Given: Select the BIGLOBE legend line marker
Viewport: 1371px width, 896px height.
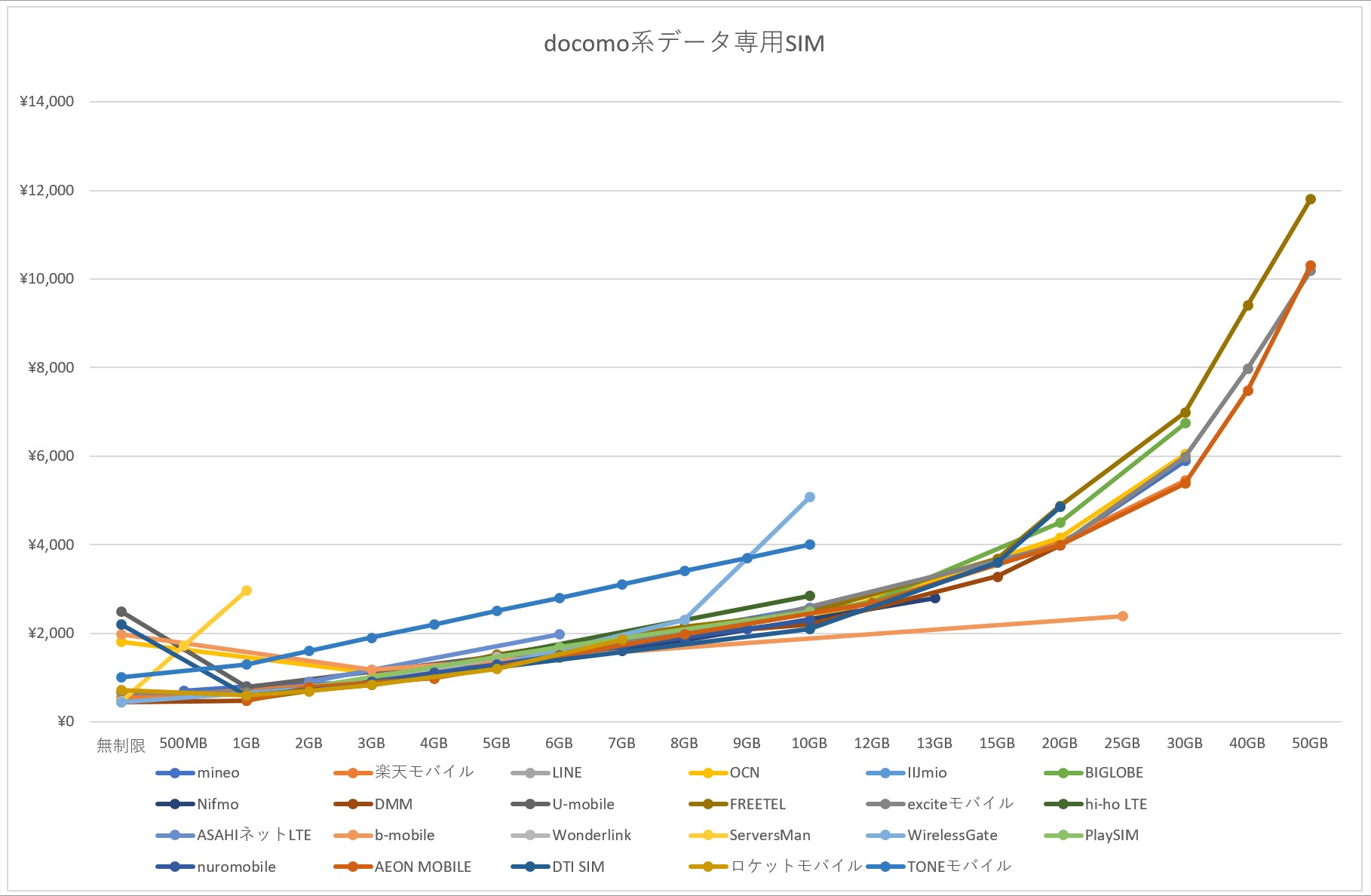Looking at the screenshot, I should click(1063, 773).
